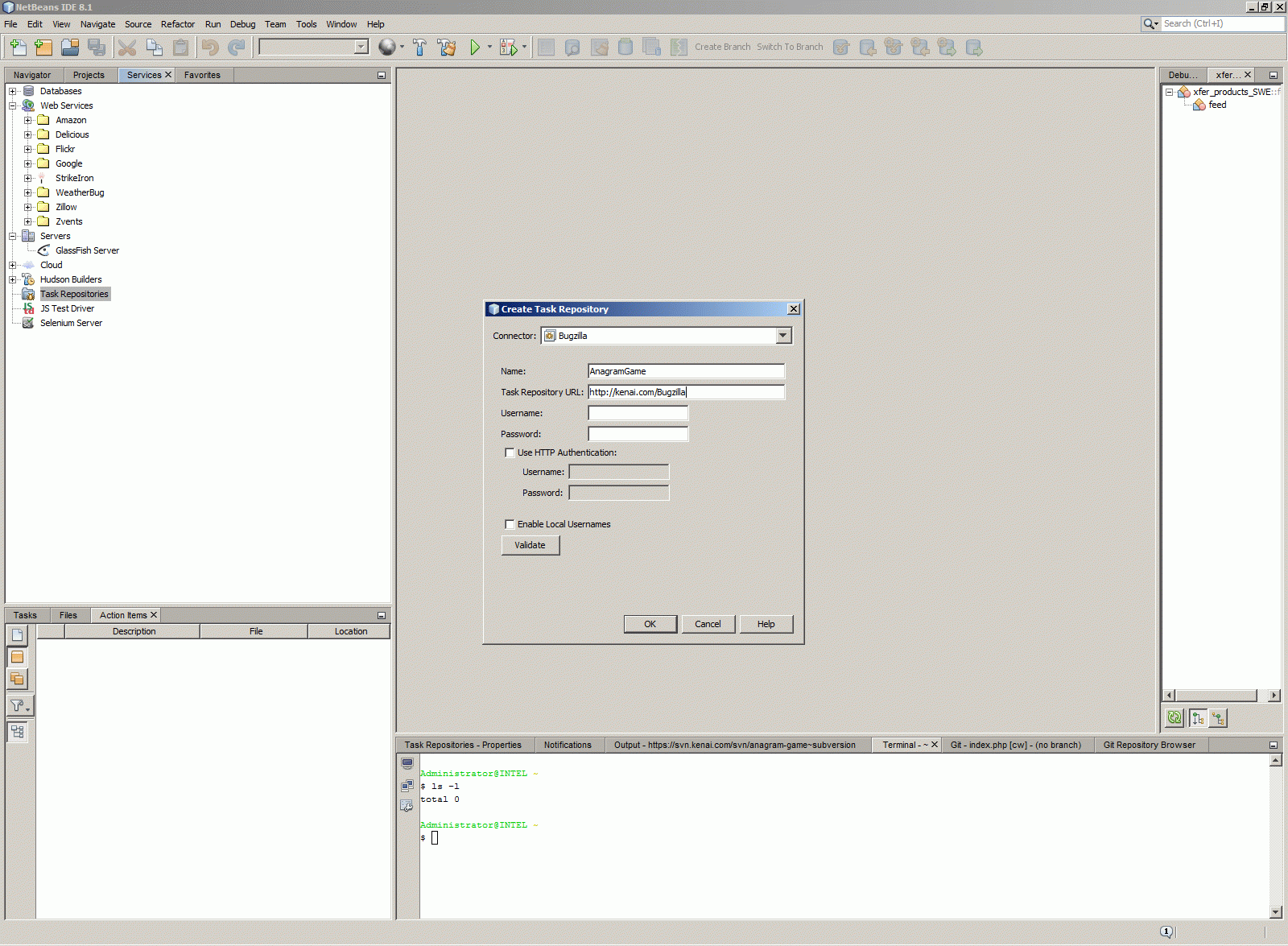
Task: Click the Save All toolbar icon
Action: pyautogui.click(x=97, y=48)
